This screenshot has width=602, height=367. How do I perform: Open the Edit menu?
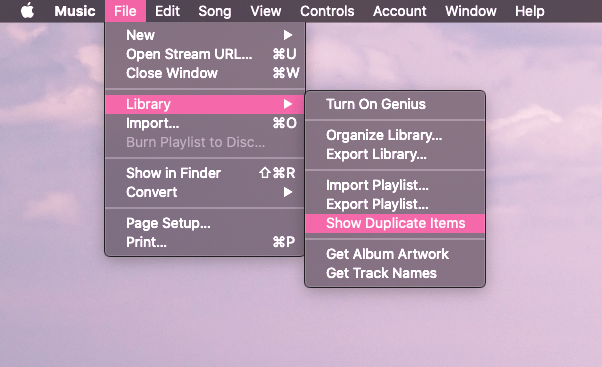(x=167, y=11)
